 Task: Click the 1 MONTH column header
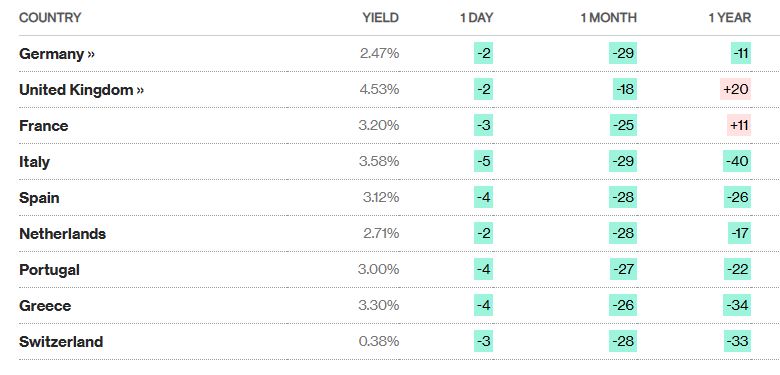click(608, 18)
